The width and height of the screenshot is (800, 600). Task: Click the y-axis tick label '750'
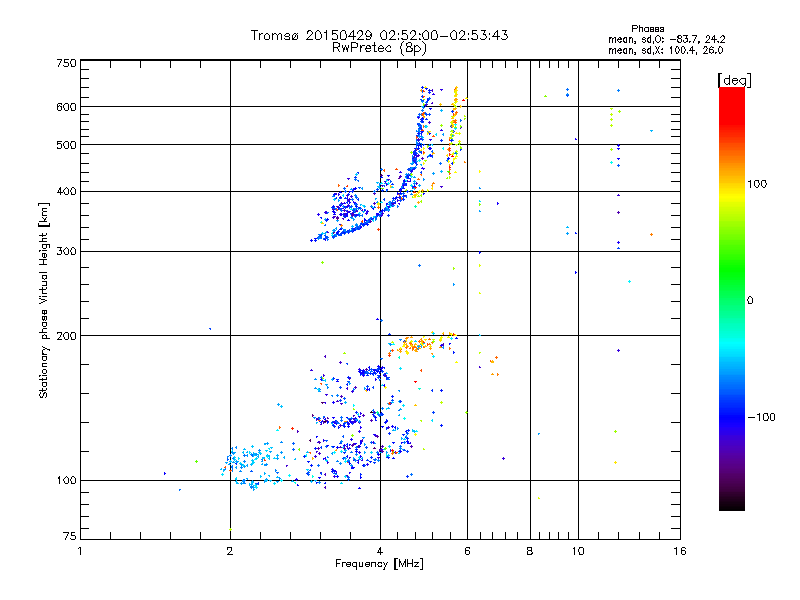click(x=66, y=63)
